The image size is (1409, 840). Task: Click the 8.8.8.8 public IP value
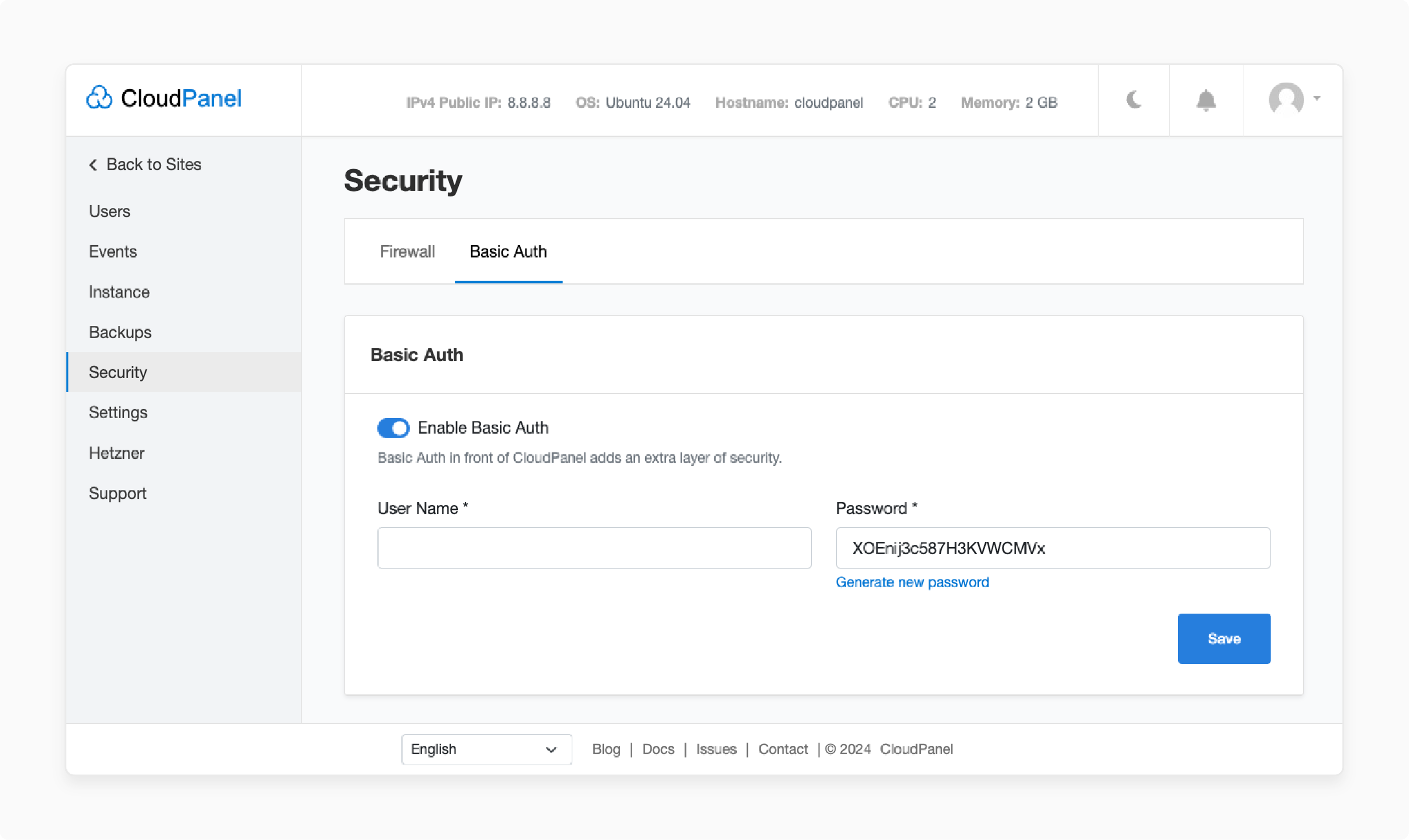pos(529,103)
